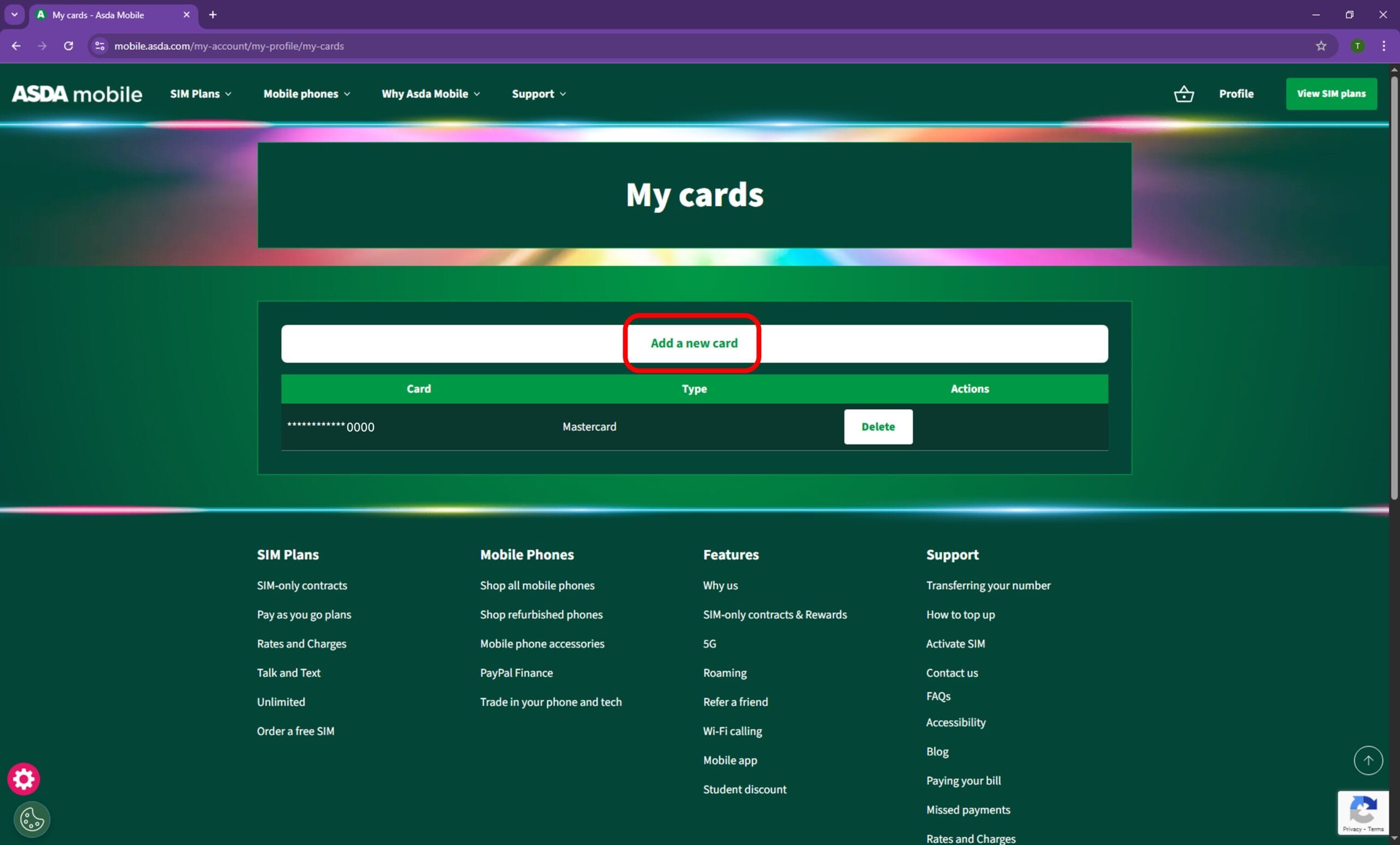
Task: Open Student discount link
Action: [x=744, y=789]
